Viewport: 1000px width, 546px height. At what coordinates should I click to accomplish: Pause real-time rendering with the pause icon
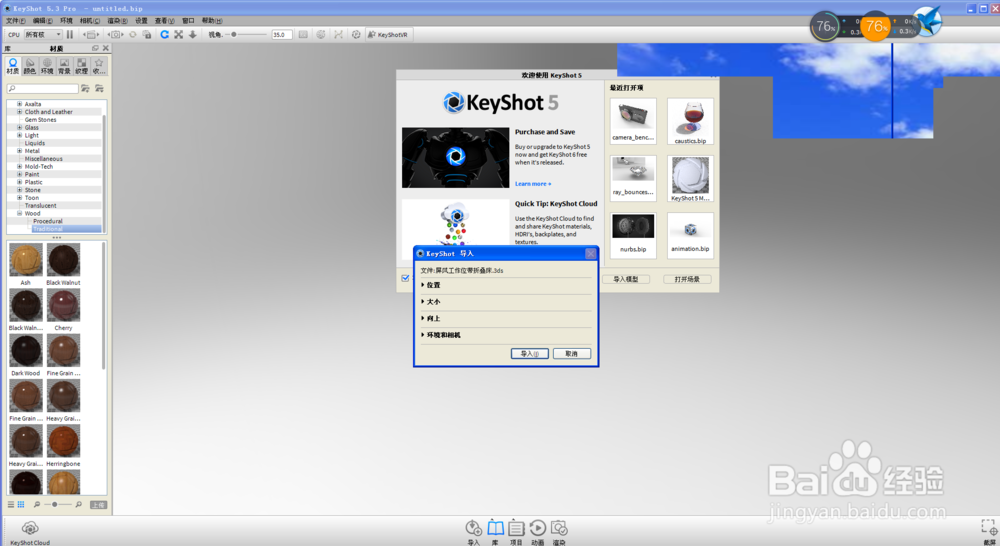click(x=70, y=34)
